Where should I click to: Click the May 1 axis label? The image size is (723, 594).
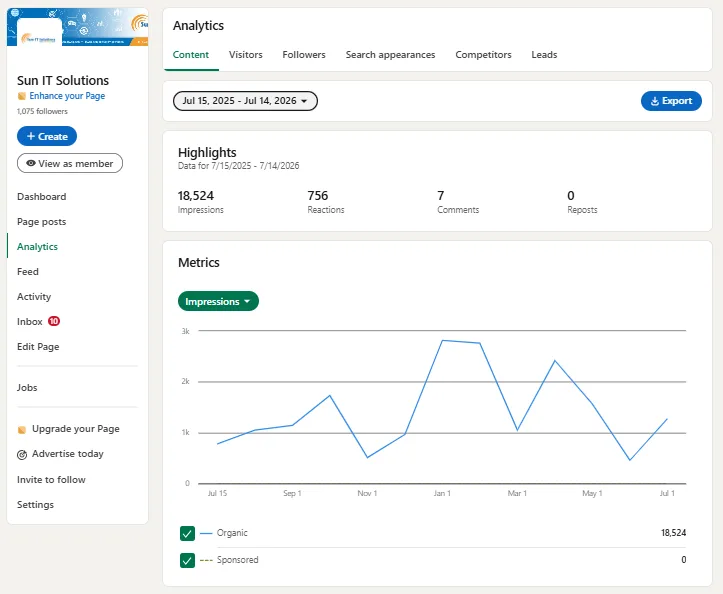coord(592,493)
